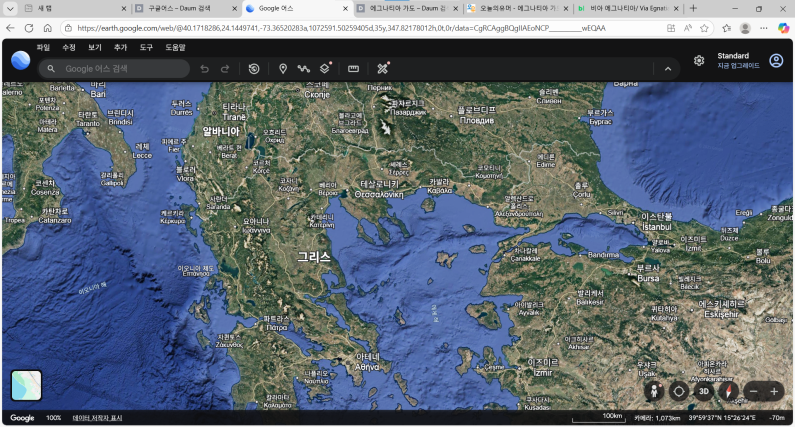Click the camera distance 1,073km readout
This screenshot has width=795, height=427.
(657, 418)
